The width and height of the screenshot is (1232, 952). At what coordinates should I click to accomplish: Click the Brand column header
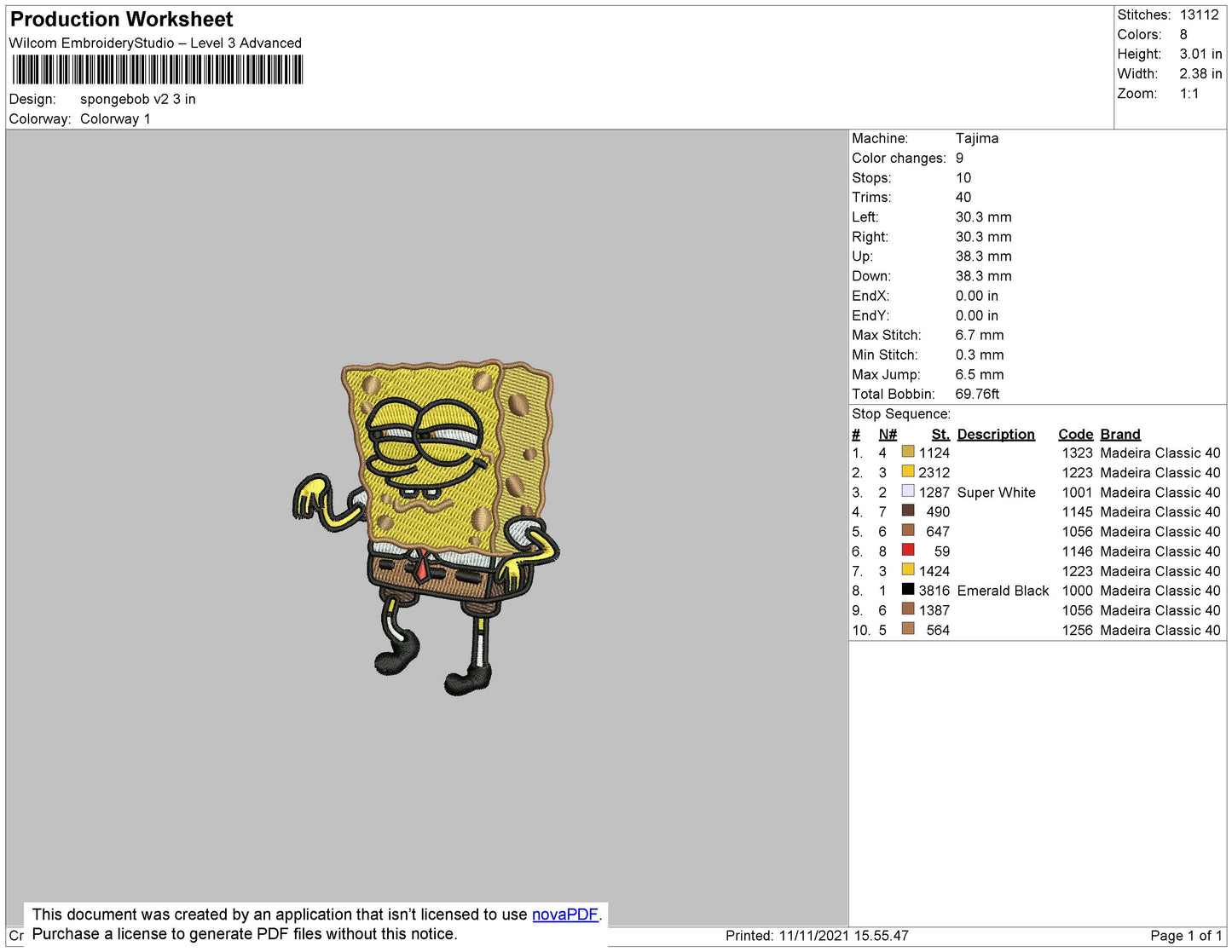click(x=1119, y=434)
